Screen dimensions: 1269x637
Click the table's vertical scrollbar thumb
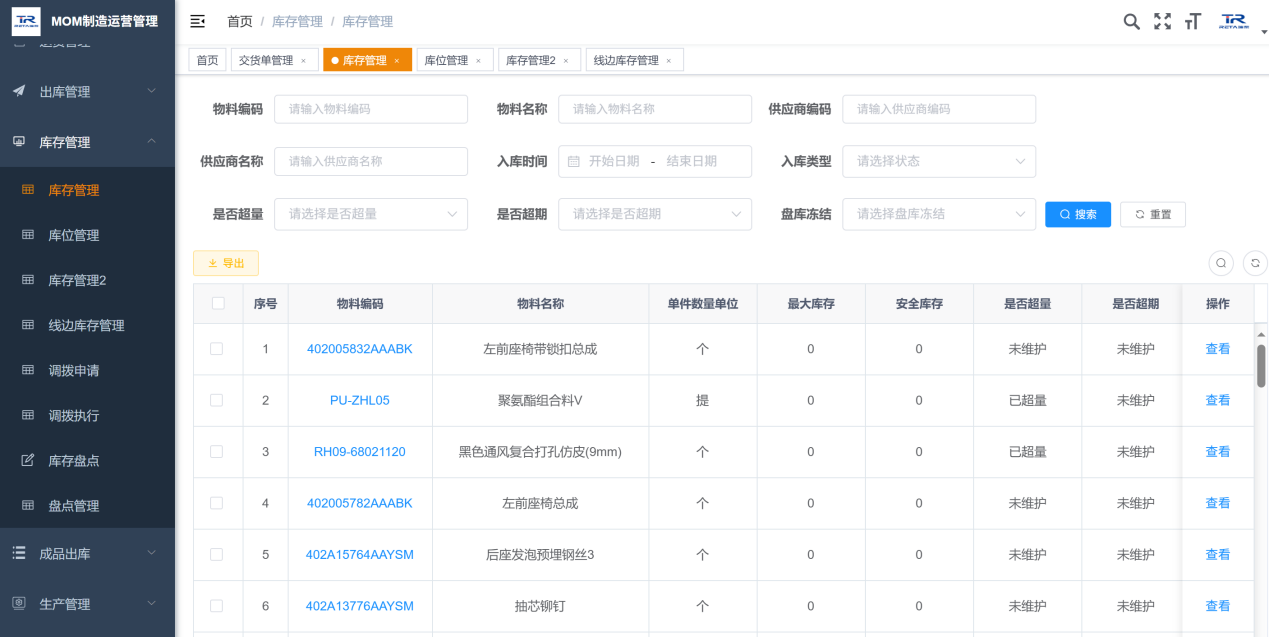click(x=1261, y=366)
